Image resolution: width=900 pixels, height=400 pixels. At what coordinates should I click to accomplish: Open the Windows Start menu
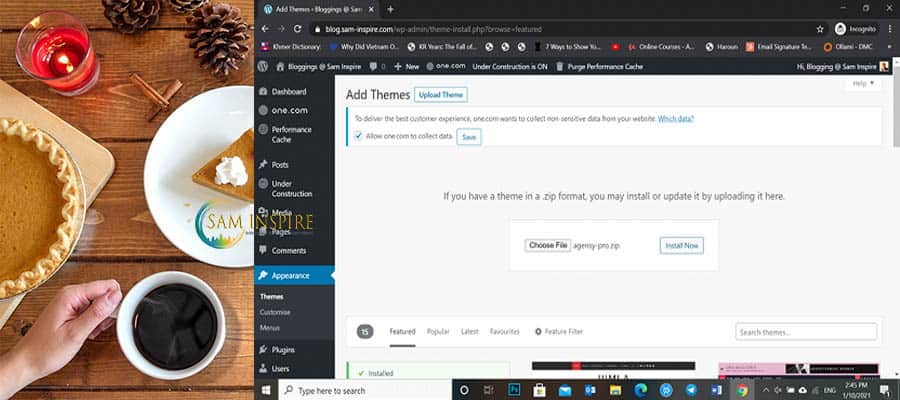tap(266, 390)
